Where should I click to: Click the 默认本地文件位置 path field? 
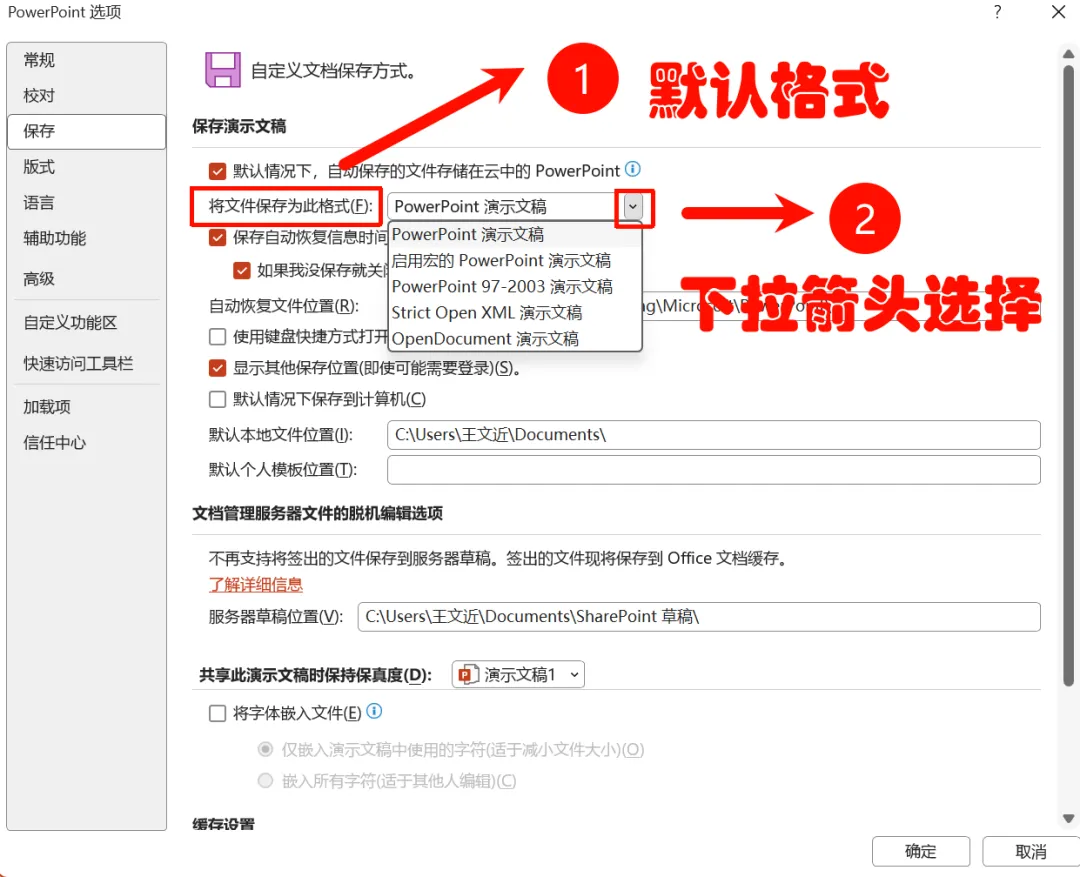pos(714,435)
